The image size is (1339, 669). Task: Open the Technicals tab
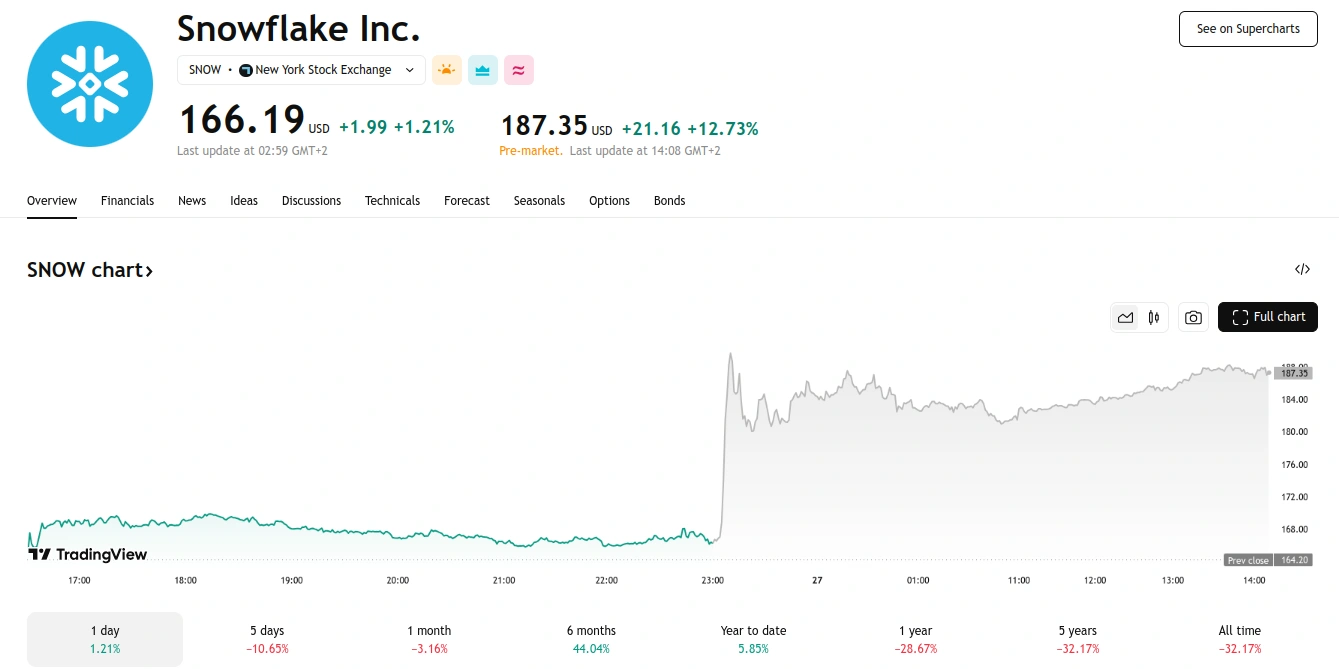point(392,201)
